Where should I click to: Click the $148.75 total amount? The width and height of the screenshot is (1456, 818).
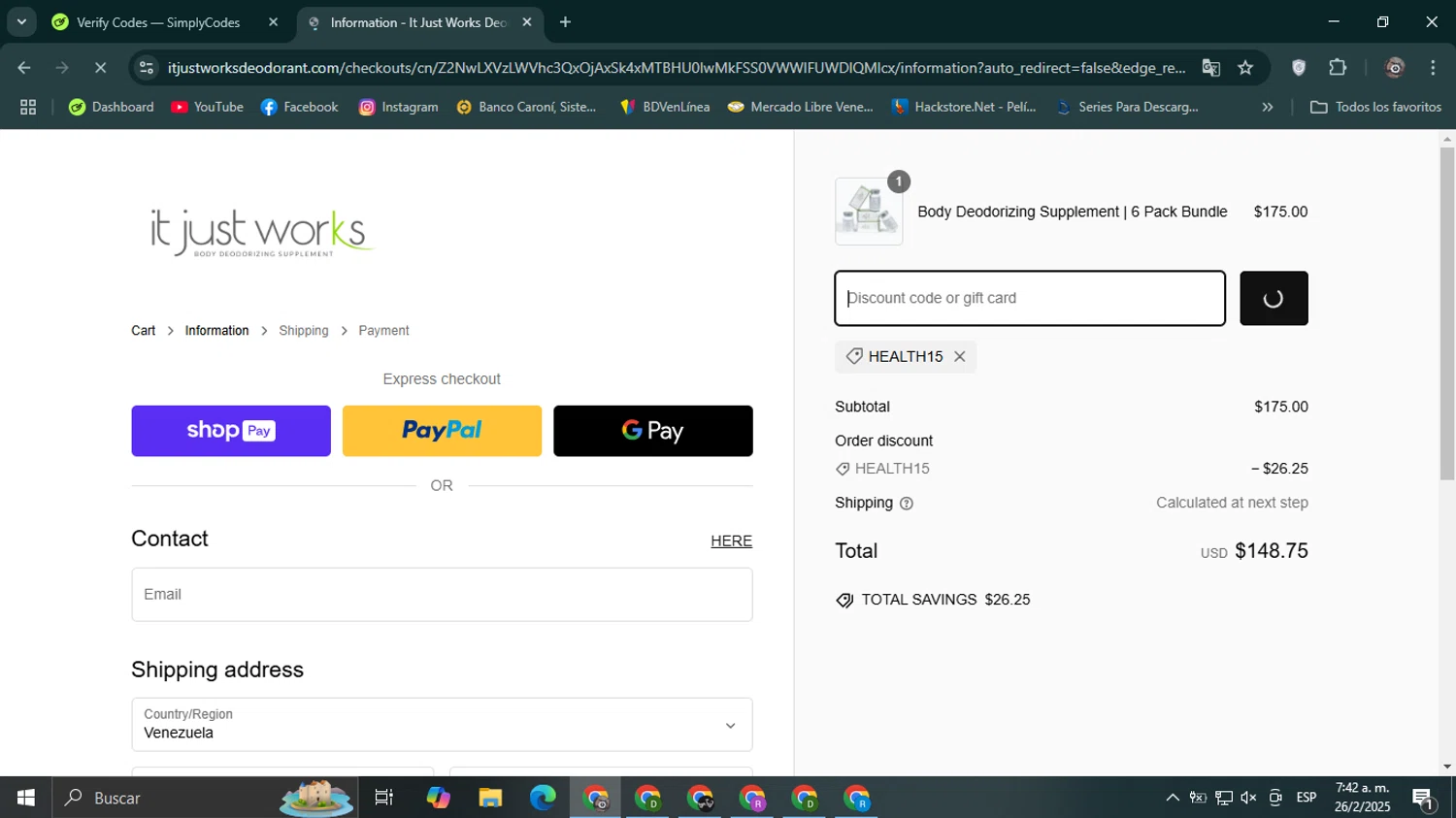1272,551
